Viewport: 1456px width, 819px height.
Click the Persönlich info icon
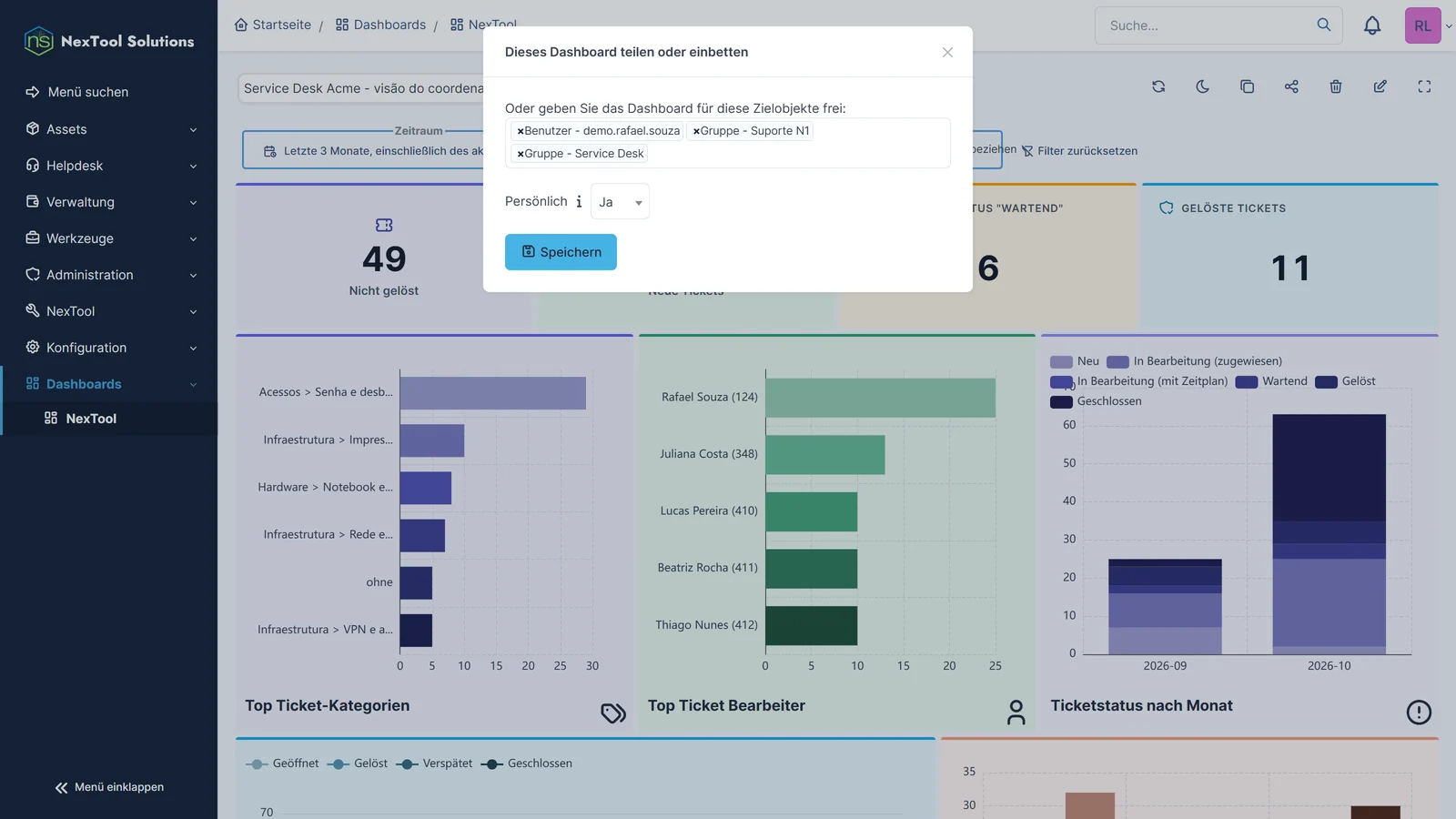[x=579, y=202]
